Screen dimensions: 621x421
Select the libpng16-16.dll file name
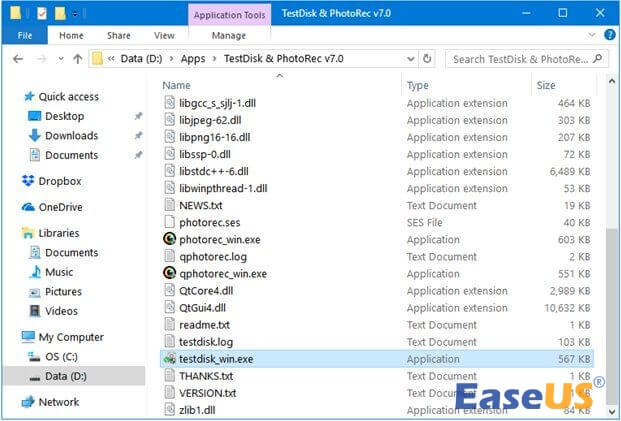click(x=215, y=137)
